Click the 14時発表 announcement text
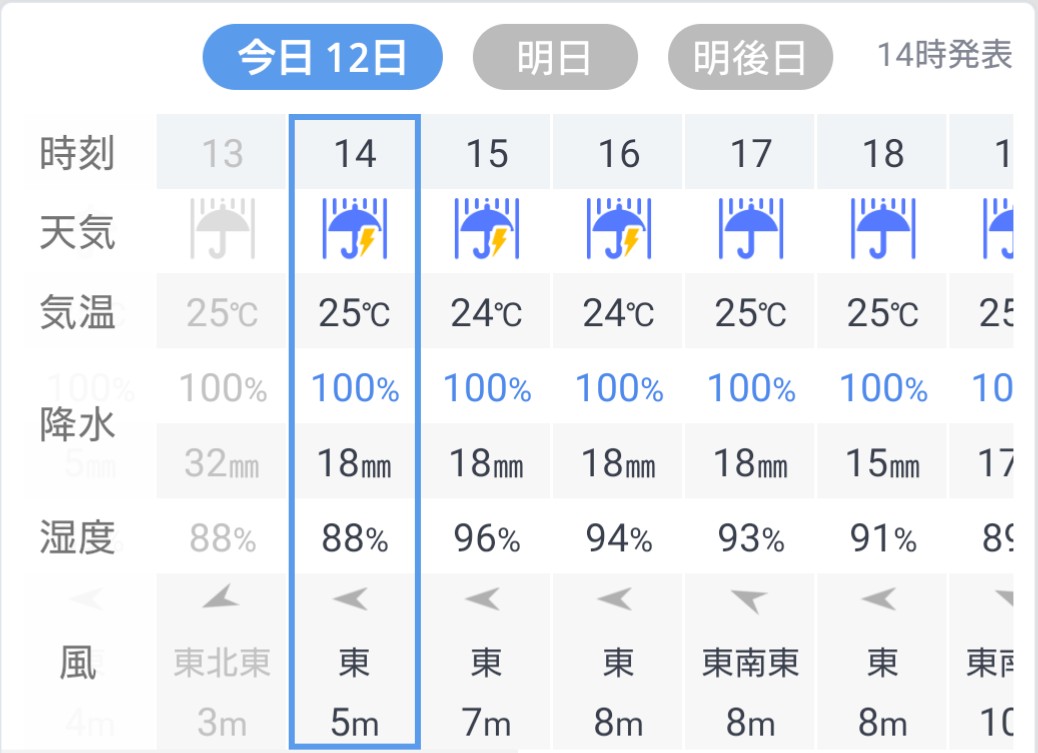 [x=944, y=55]
